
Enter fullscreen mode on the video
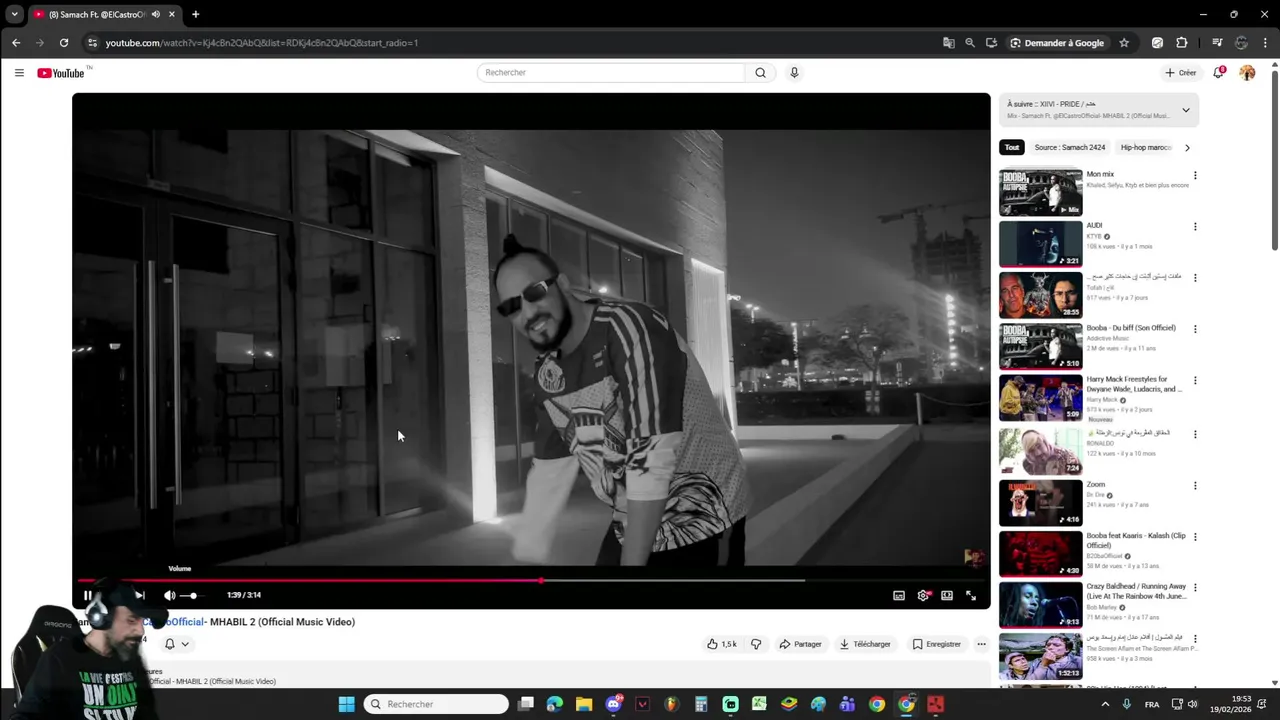971,595
